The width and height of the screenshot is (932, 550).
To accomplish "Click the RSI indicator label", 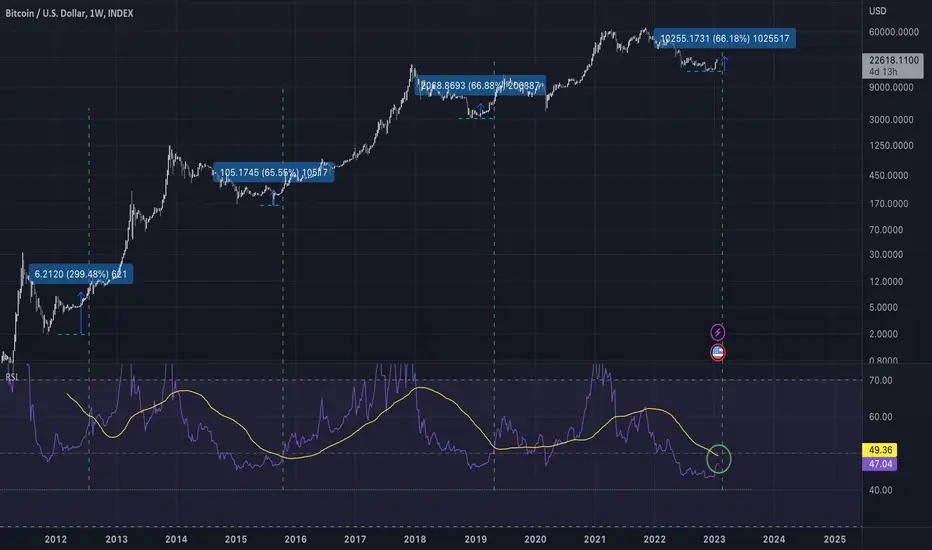I will coord(12,378).
